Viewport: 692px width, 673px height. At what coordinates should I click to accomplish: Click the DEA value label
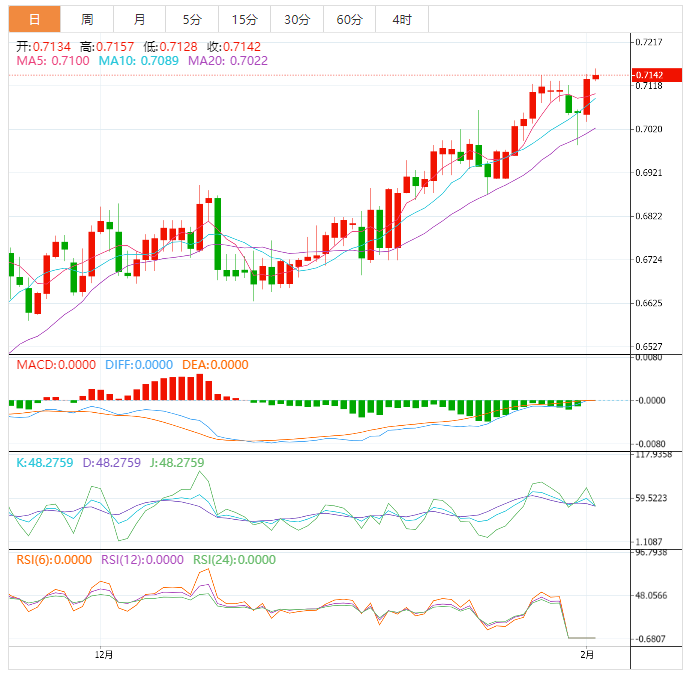pos(215,365)
